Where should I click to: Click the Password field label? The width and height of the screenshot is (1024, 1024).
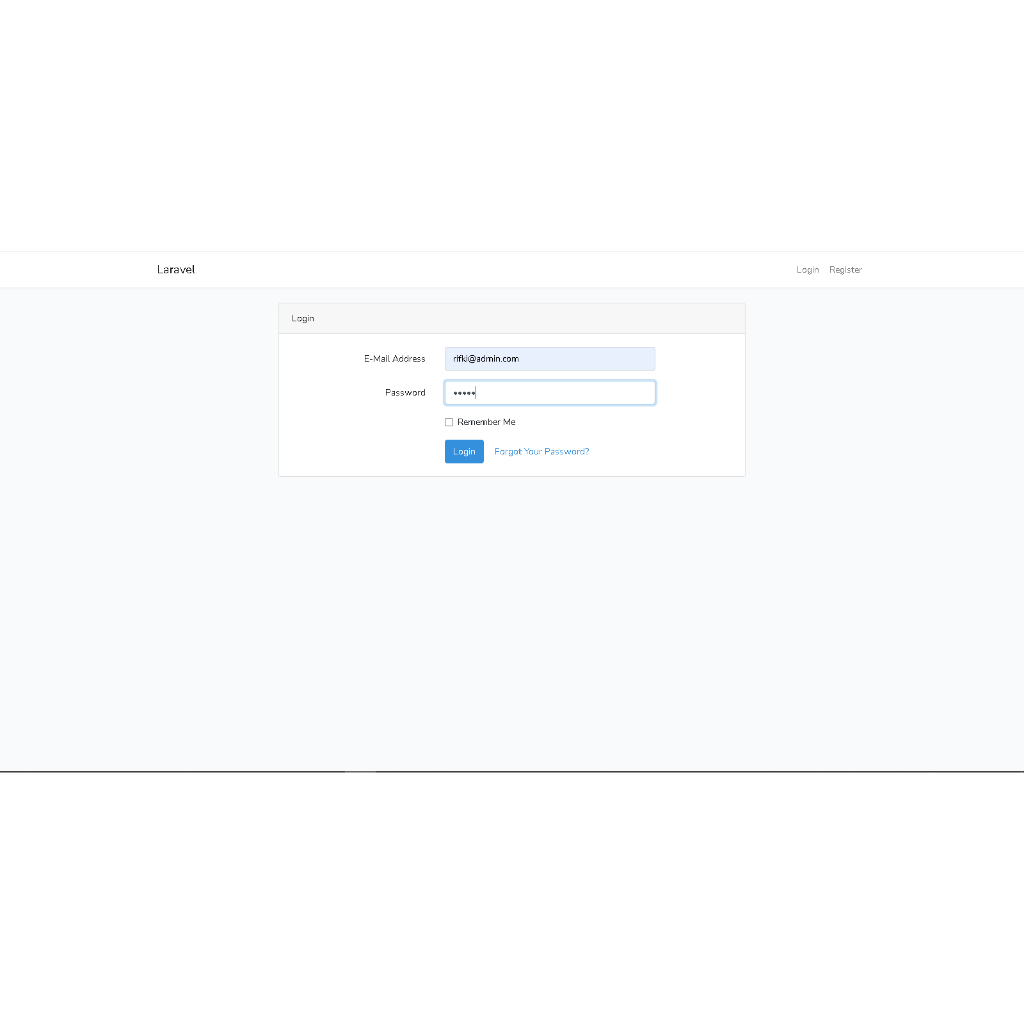click(404, 392)
